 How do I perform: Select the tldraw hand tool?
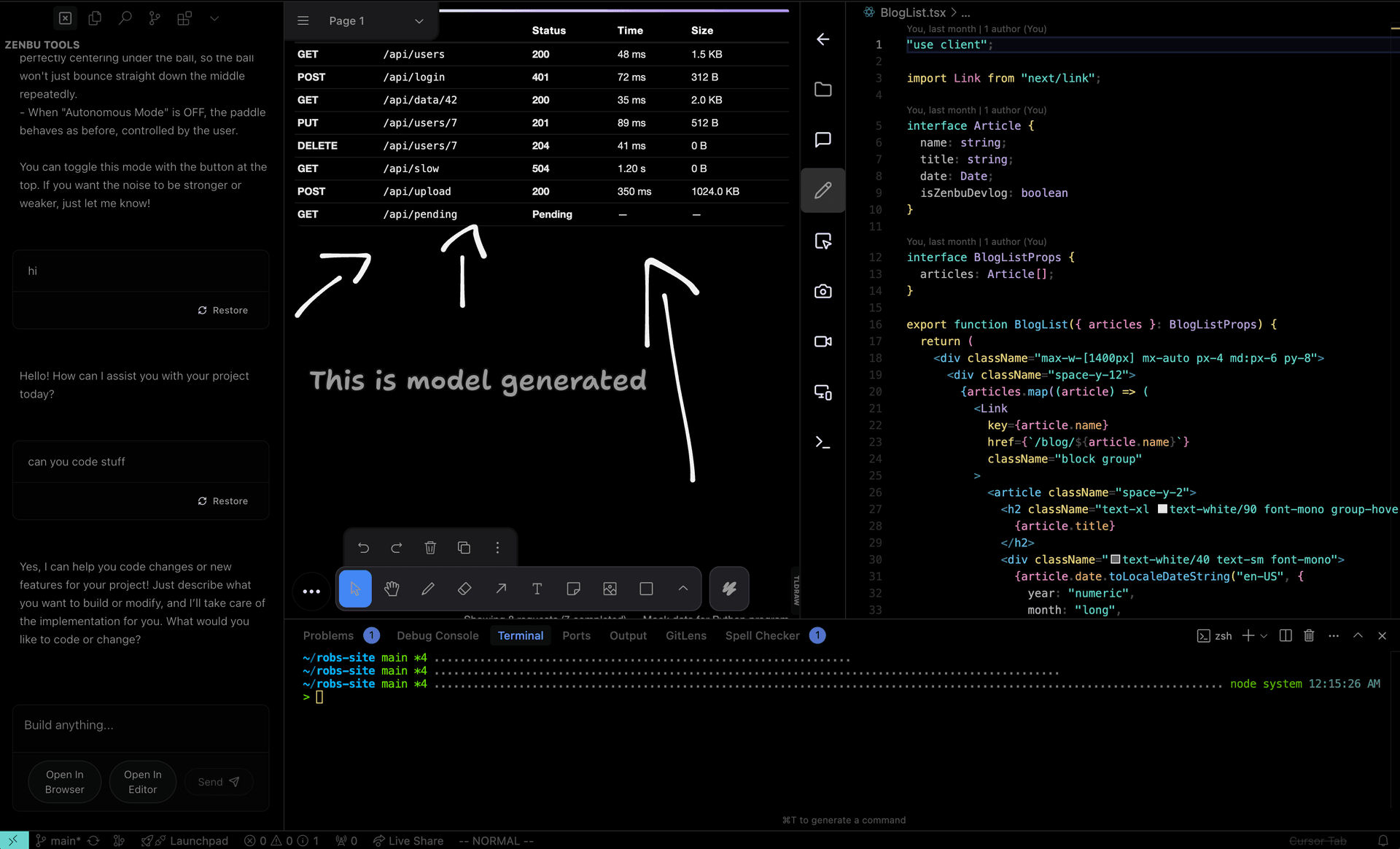pos(392,589)
